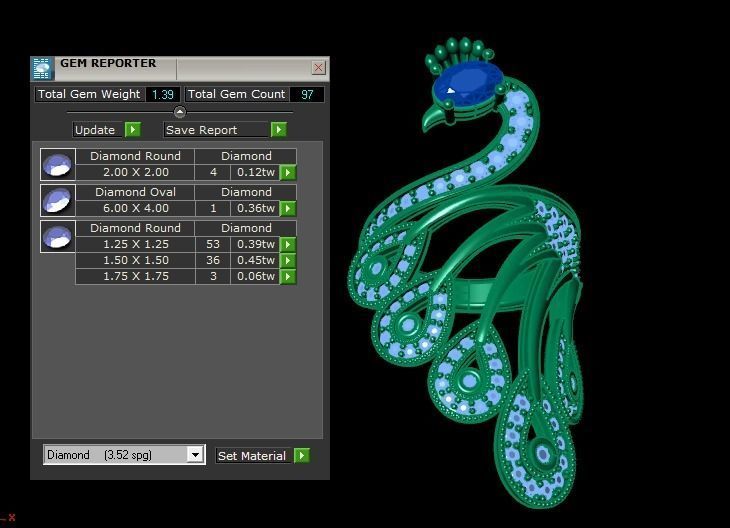
Task: Click green arrow on 1.25 X 1.25 row
Action: tap(288, 244)
